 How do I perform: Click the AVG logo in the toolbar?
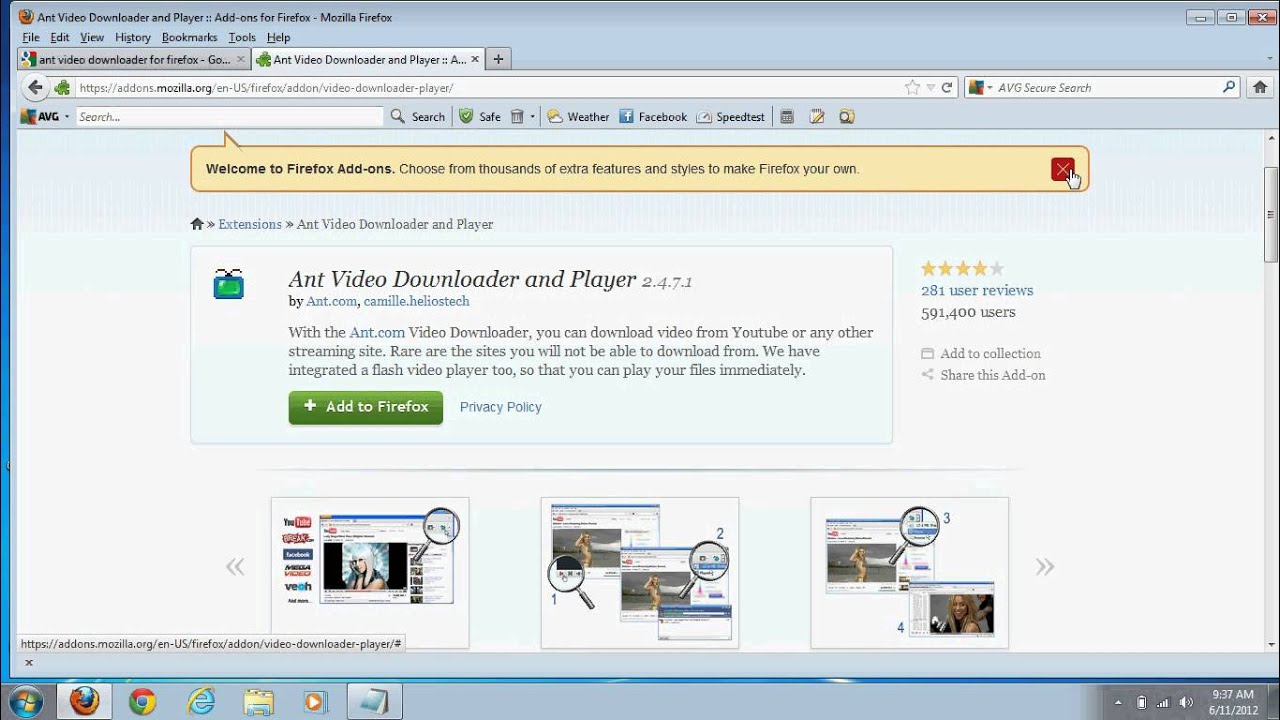[x=40, y=116]
